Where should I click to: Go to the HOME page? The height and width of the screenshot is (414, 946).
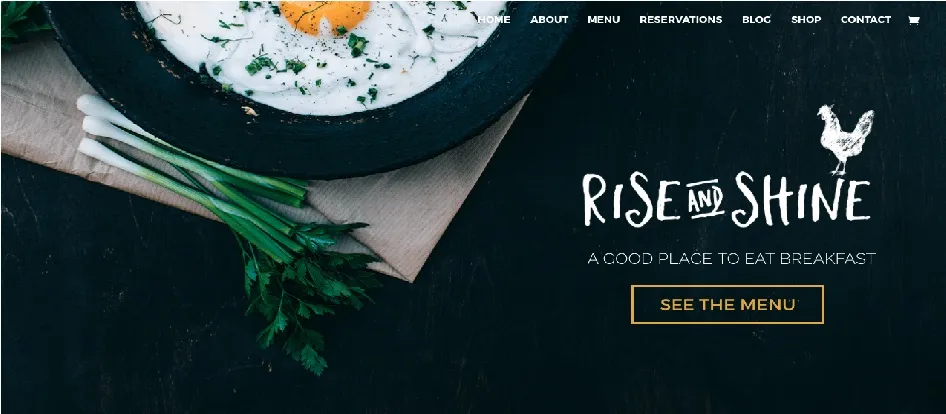[x=494, y=20]
